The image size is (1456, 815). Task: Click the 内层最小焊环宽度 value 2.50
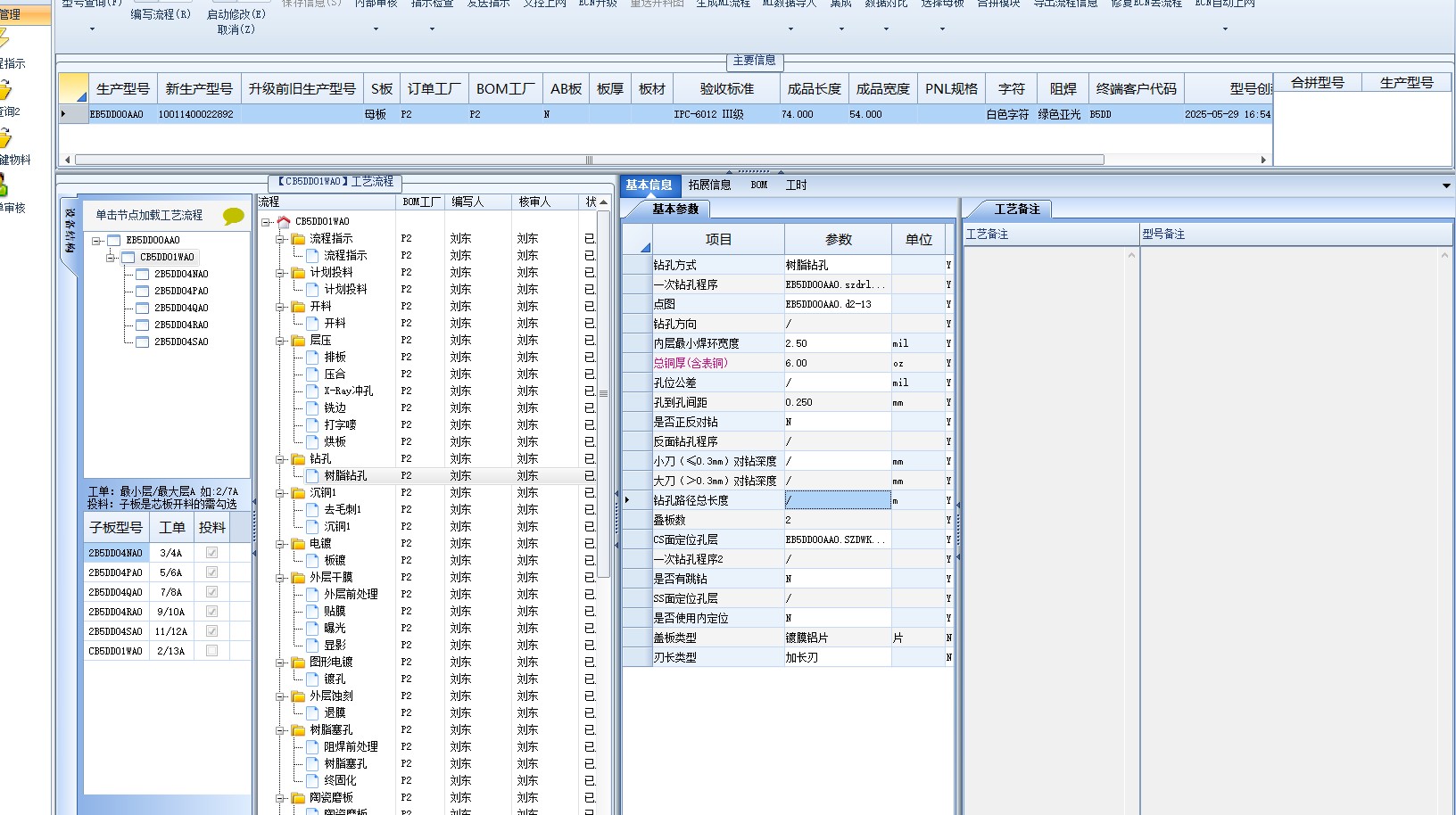point(838,343)
